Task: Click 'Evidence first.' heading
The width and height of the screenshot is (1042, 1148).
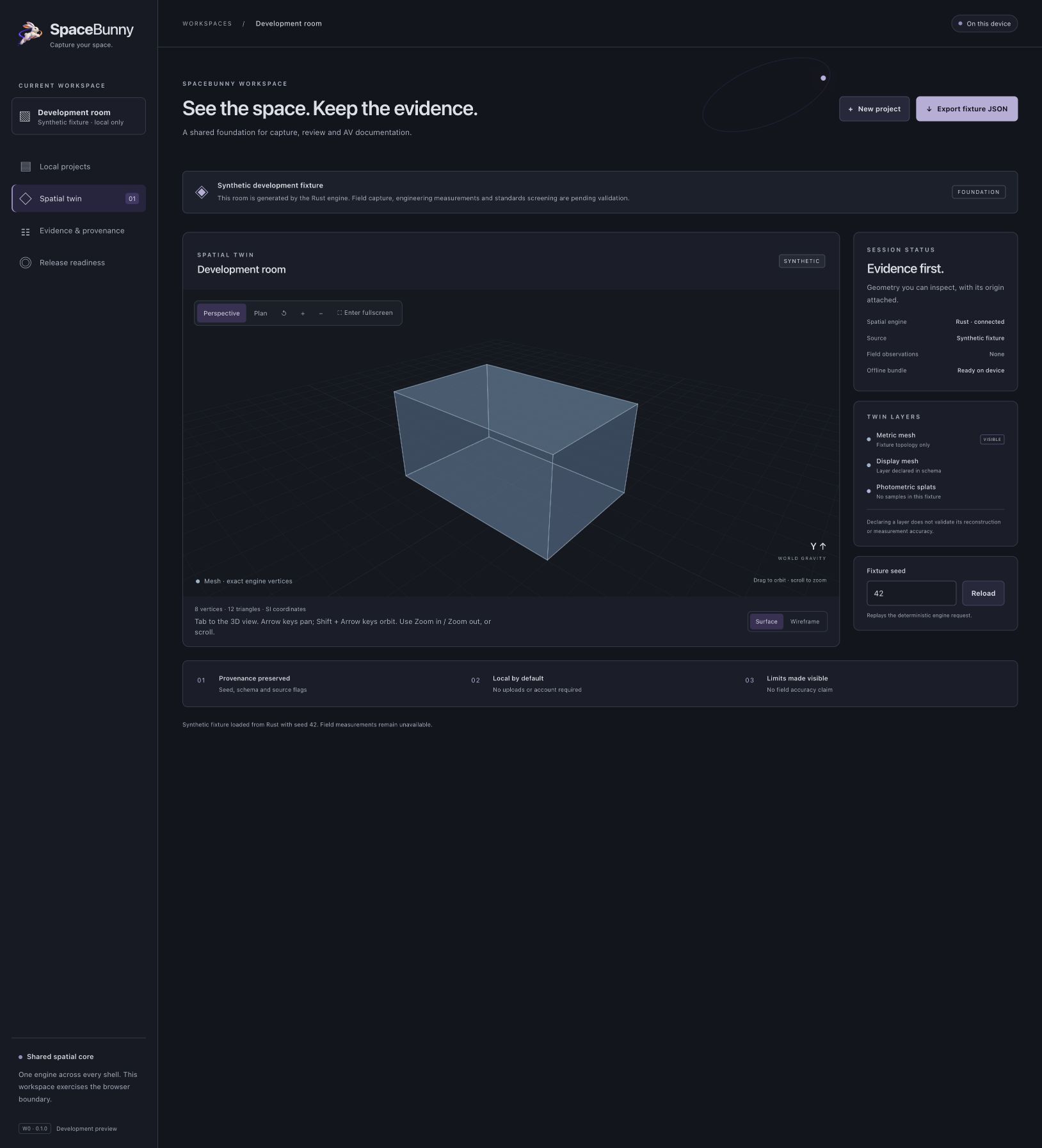Action: pyautogui.click(x=905, y=269)
